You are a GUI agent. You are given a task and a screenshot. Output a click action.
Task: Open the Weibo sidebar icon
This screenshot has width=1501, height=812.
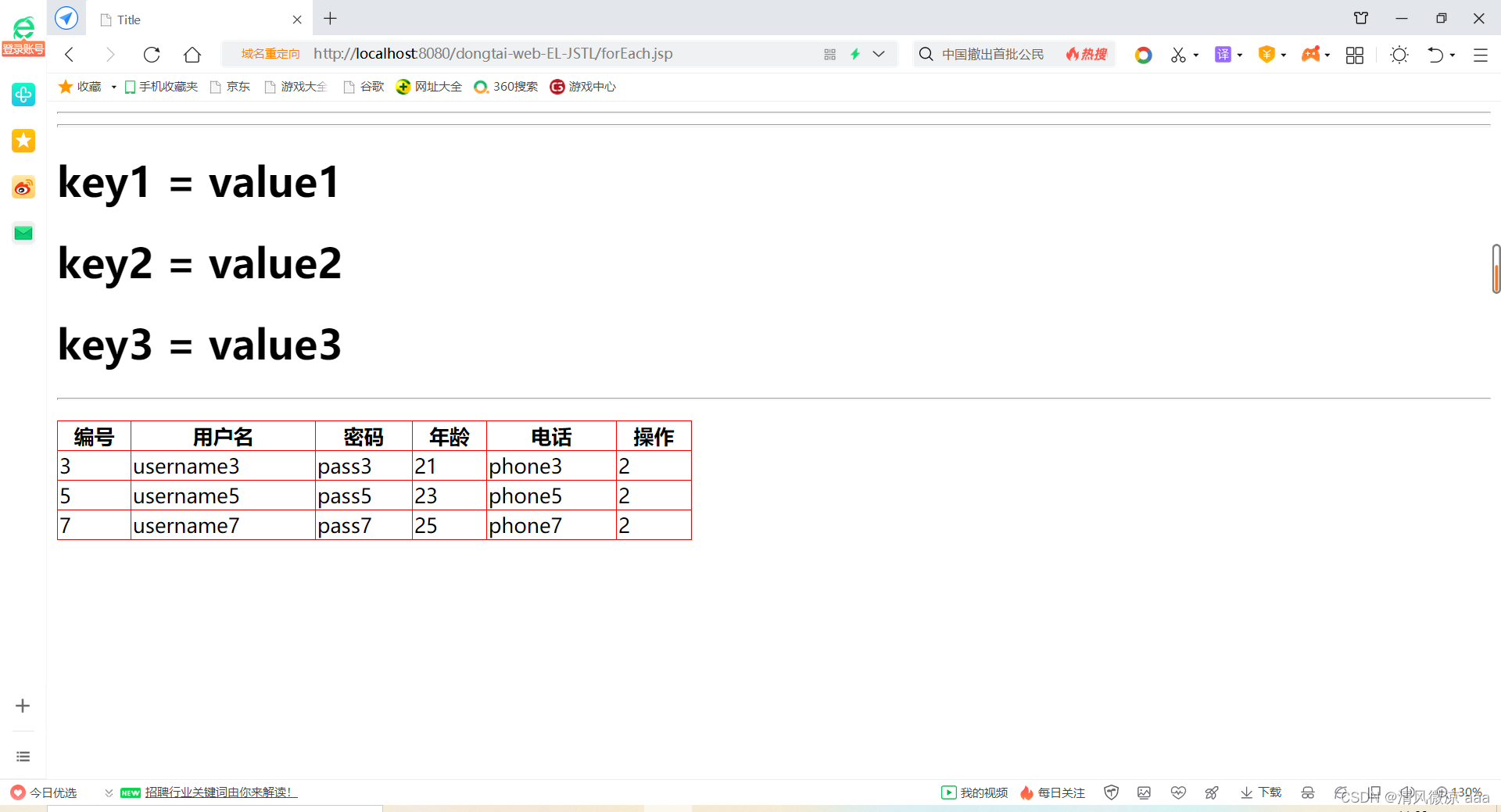coord(23,188)
